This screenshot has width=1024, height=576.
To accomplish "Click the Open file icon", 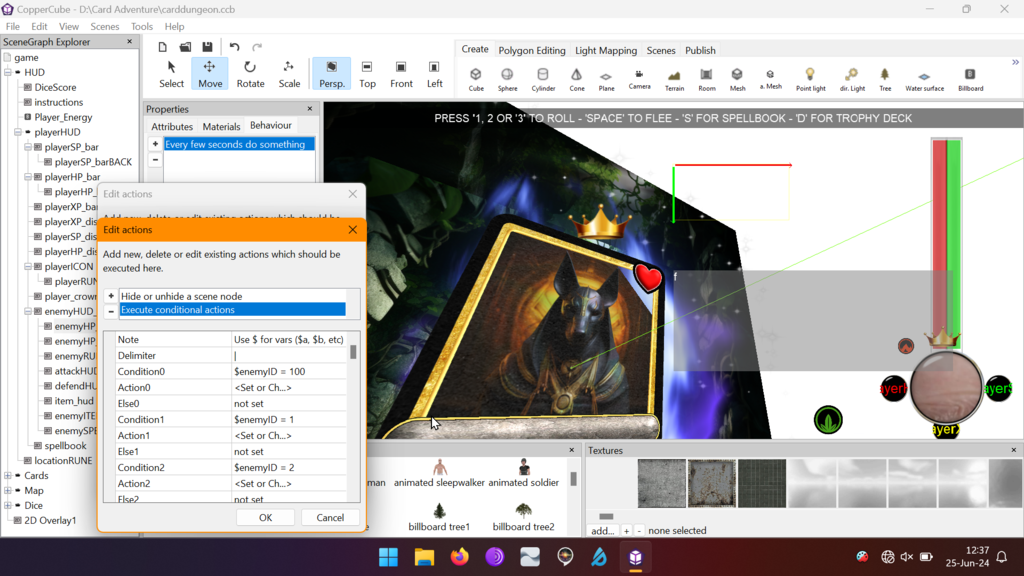I will coord(185,47).
